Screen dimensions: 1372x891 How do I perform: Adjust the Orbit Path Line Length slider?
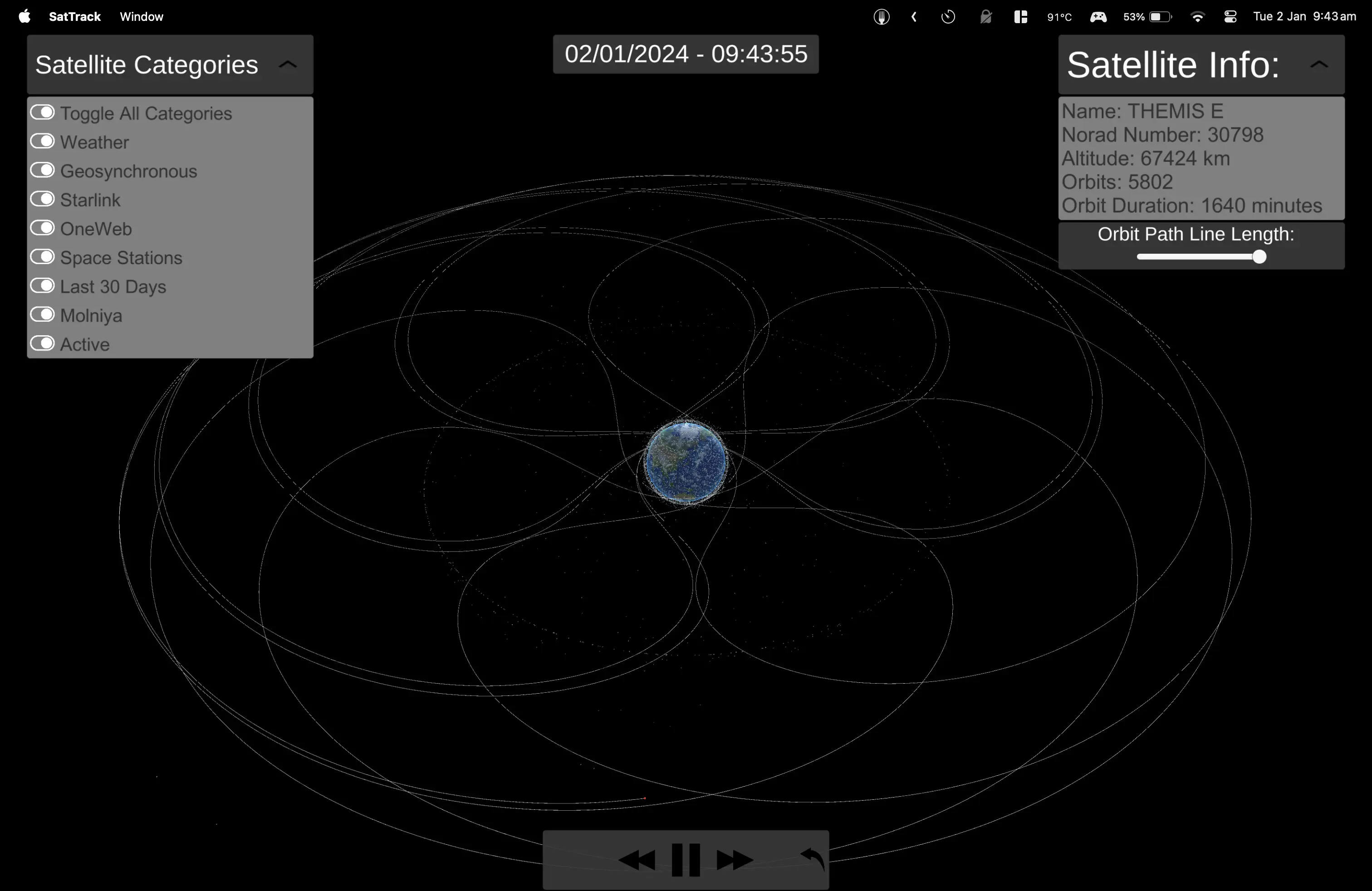click(x=1202, y=257)
